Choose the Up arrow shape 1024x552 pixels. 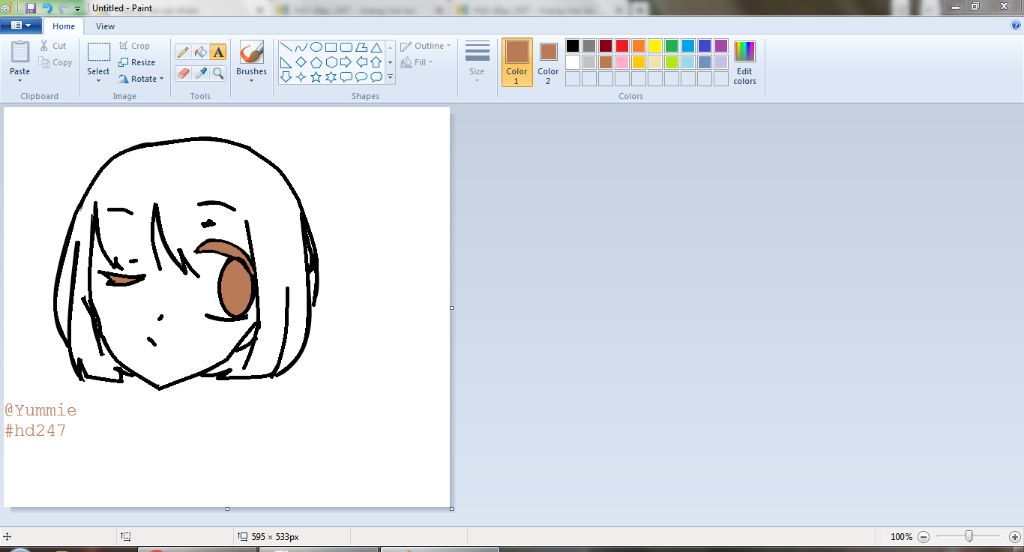pos(376,62)
